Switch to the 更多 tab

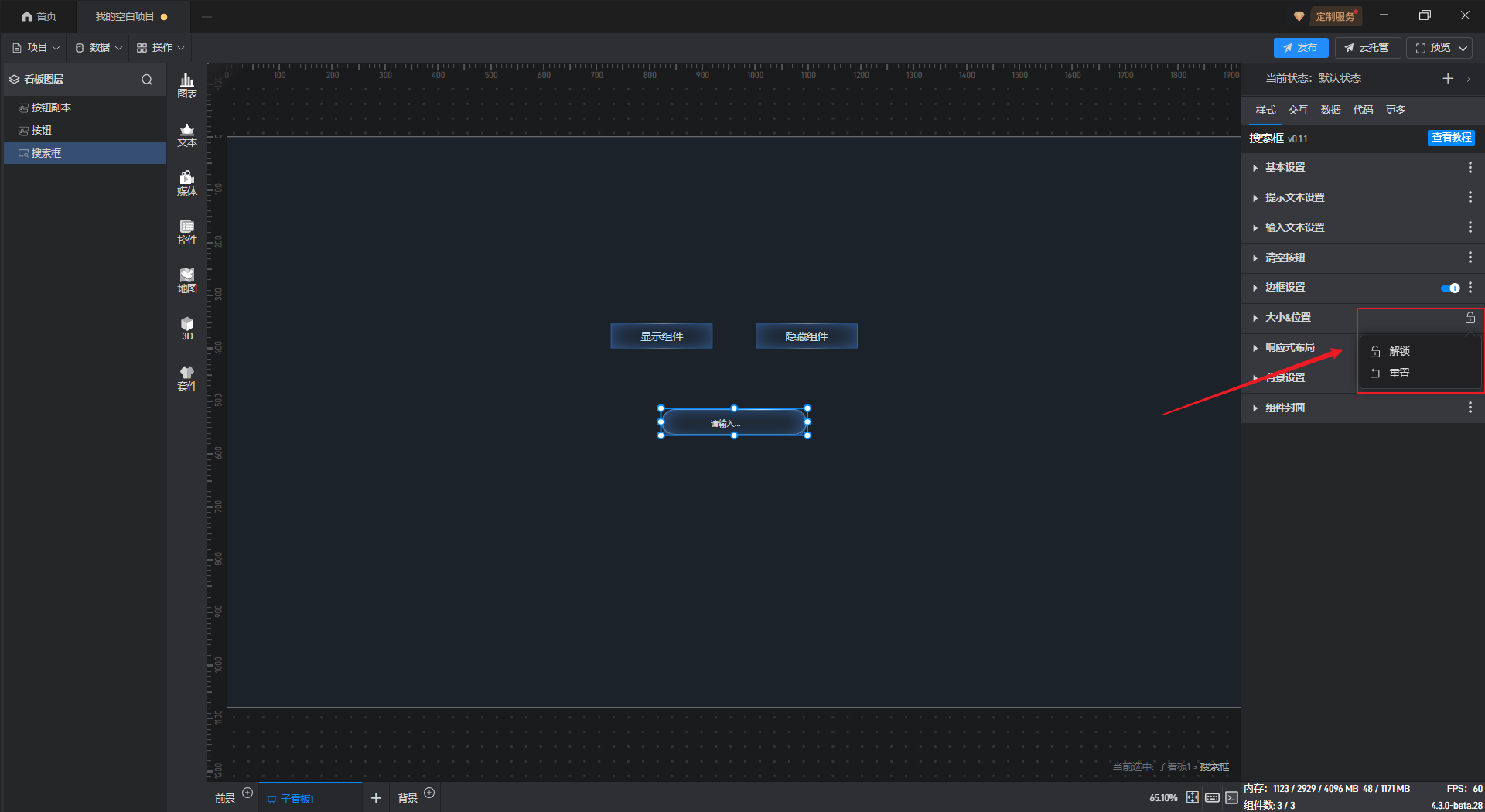pyautogui.click(x=1395, y=110)
